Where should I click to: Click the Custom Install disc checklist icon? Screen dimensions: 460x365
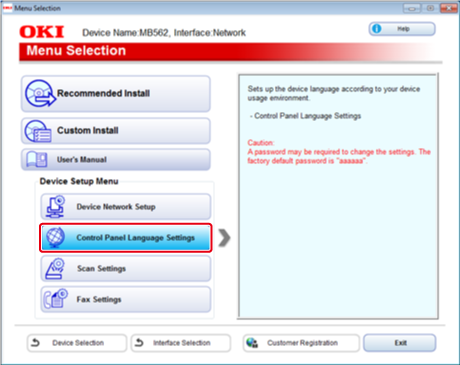click(38, 131)
